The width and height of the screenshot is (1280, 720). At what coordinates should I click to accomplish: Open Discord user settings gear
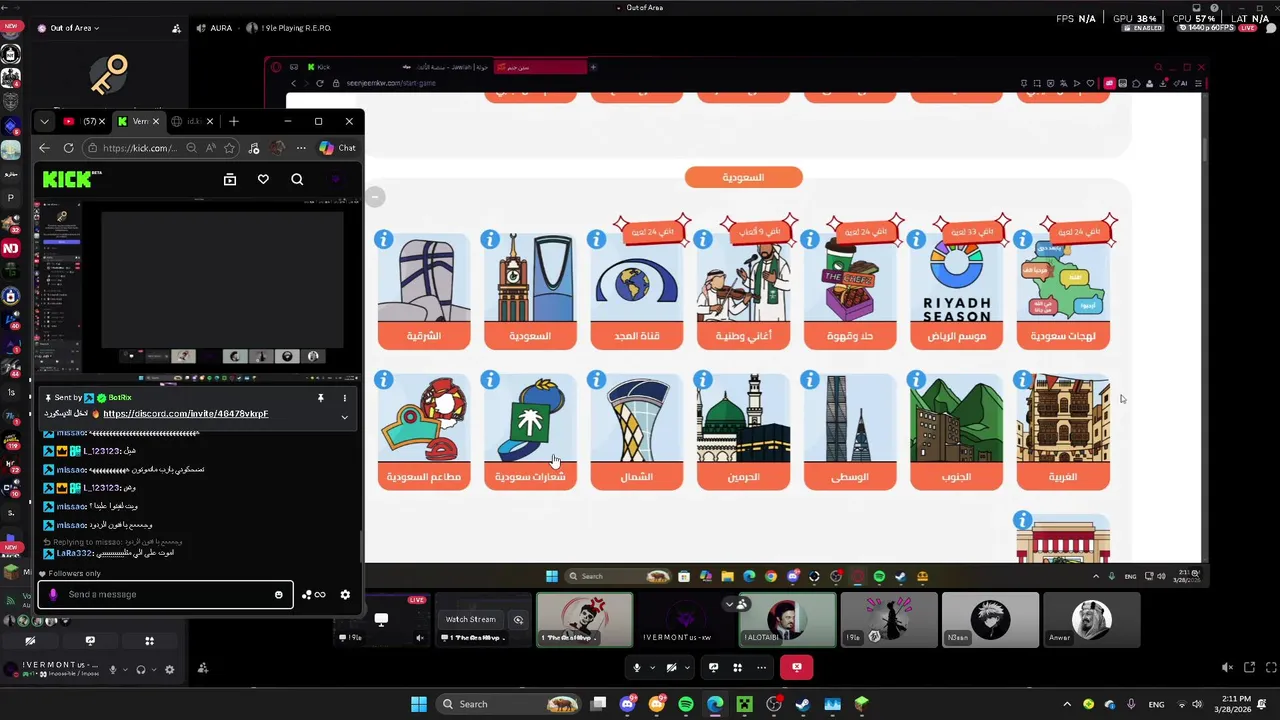(169, 669)
